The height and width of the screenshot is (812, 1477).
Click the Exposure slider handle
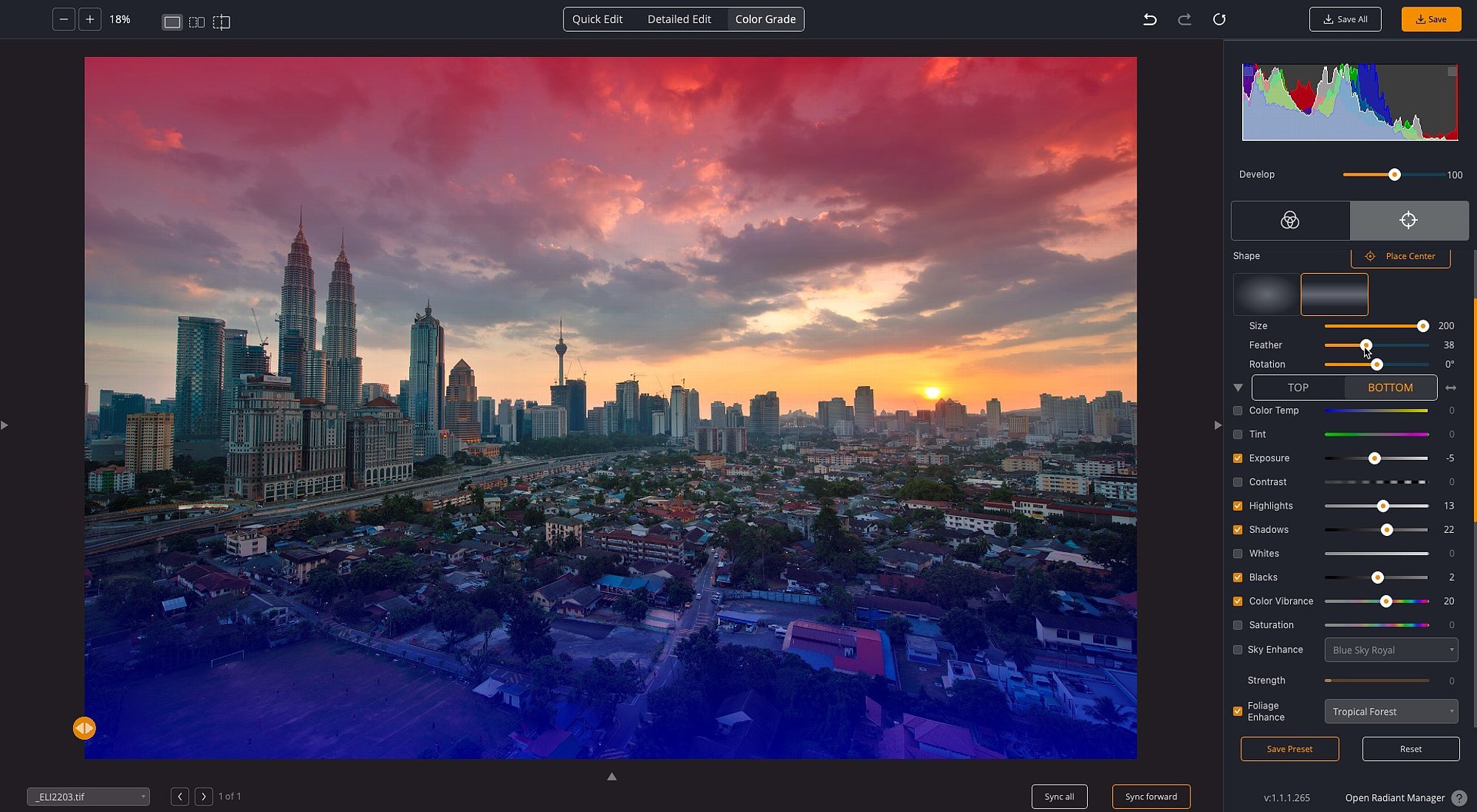click(1374, 458)
